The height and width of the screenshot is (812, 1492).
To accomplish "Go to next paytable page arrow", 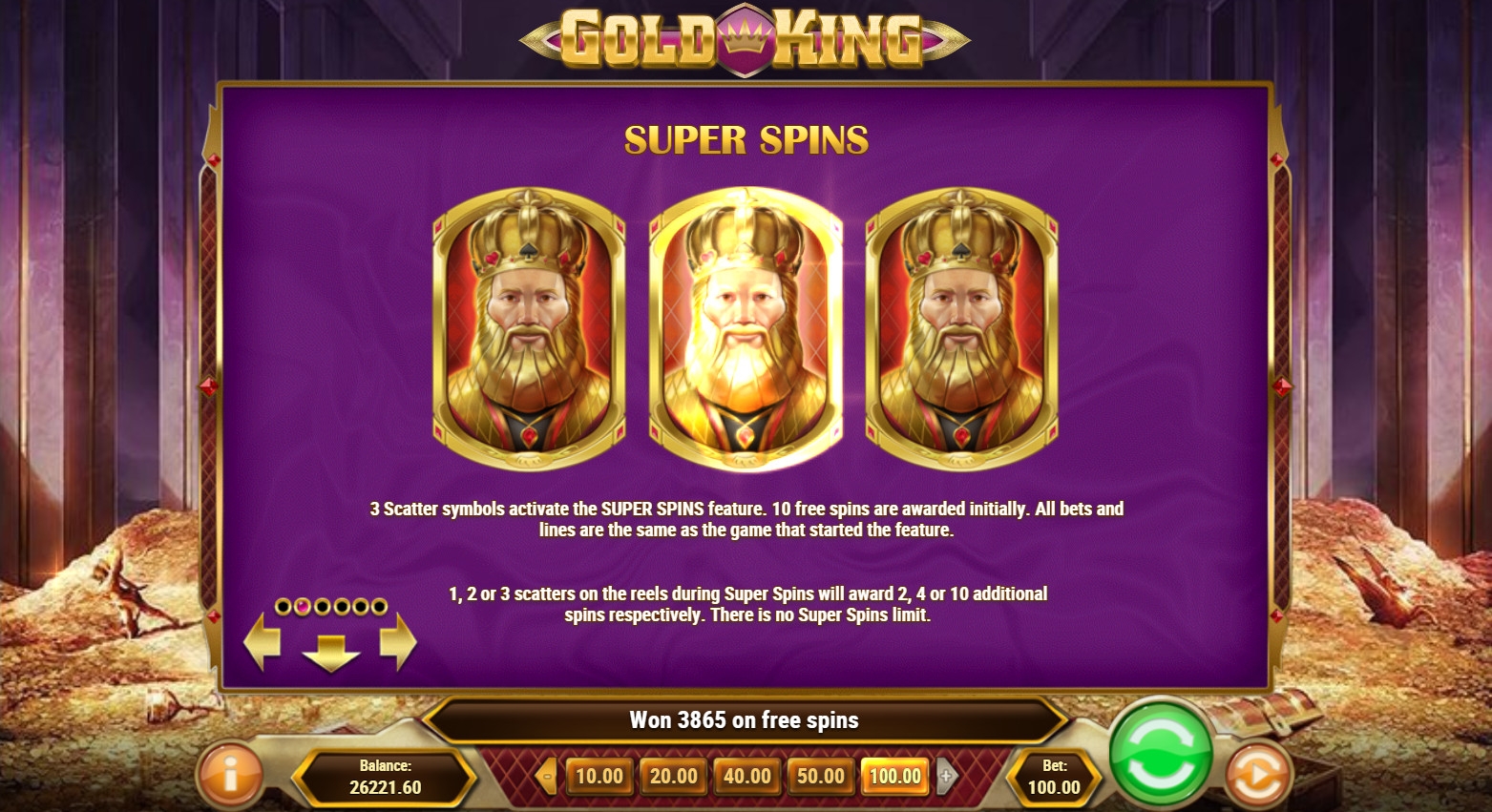I will click(398, 641).
